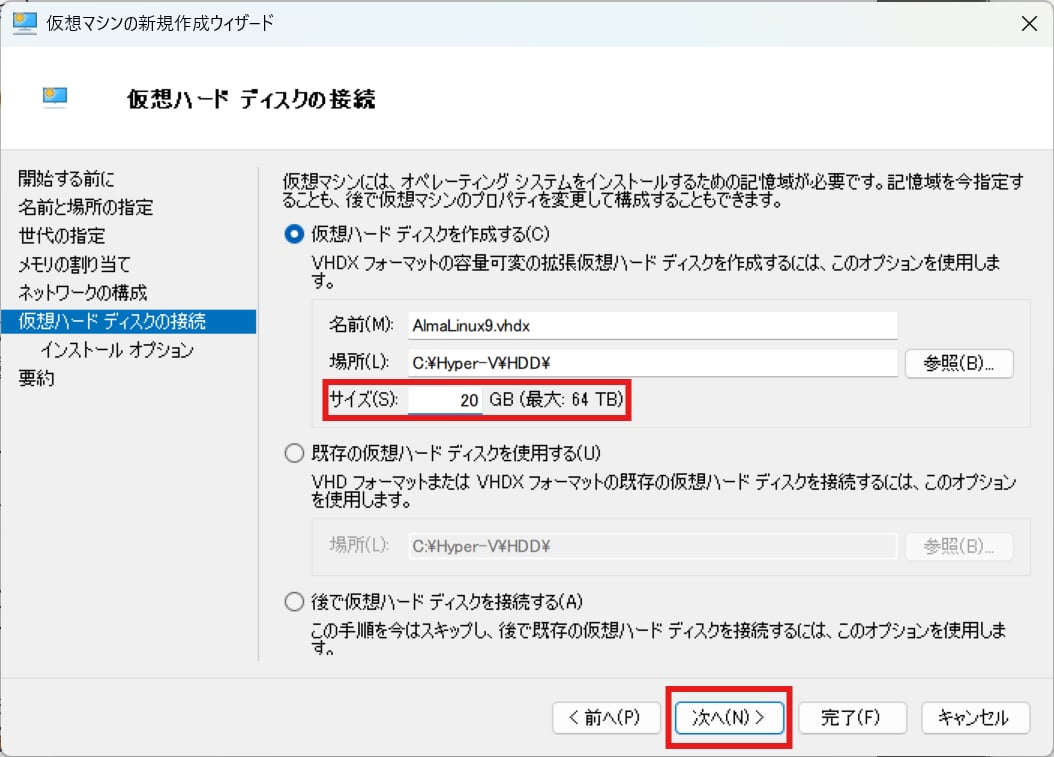
Task: Open インストール オプション sub-step
Action: pyautogui.click(x=117, y=350)
